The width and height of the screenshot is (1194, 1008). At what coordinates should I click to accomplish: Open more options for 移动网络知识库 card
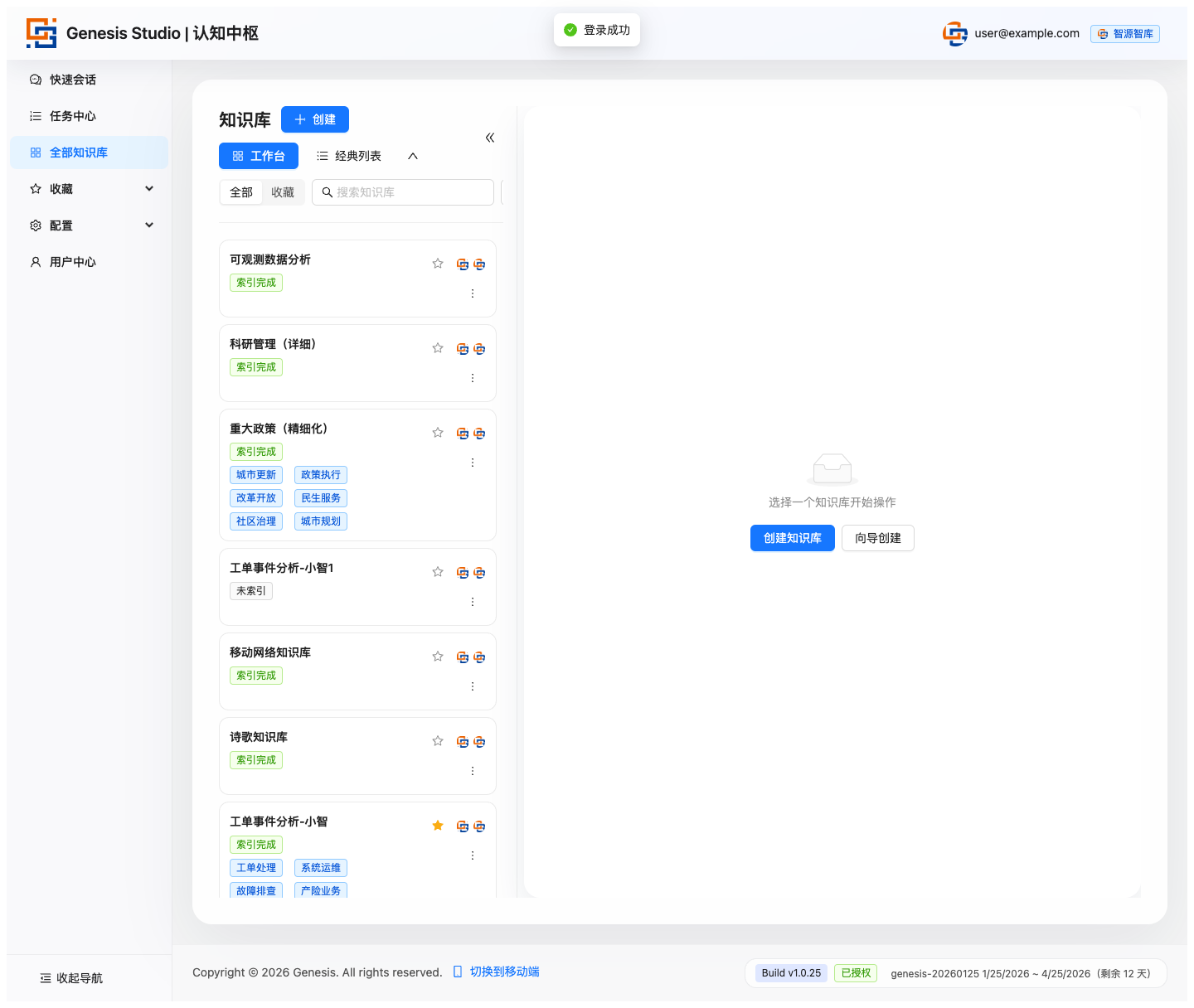(x=473, y=686)
